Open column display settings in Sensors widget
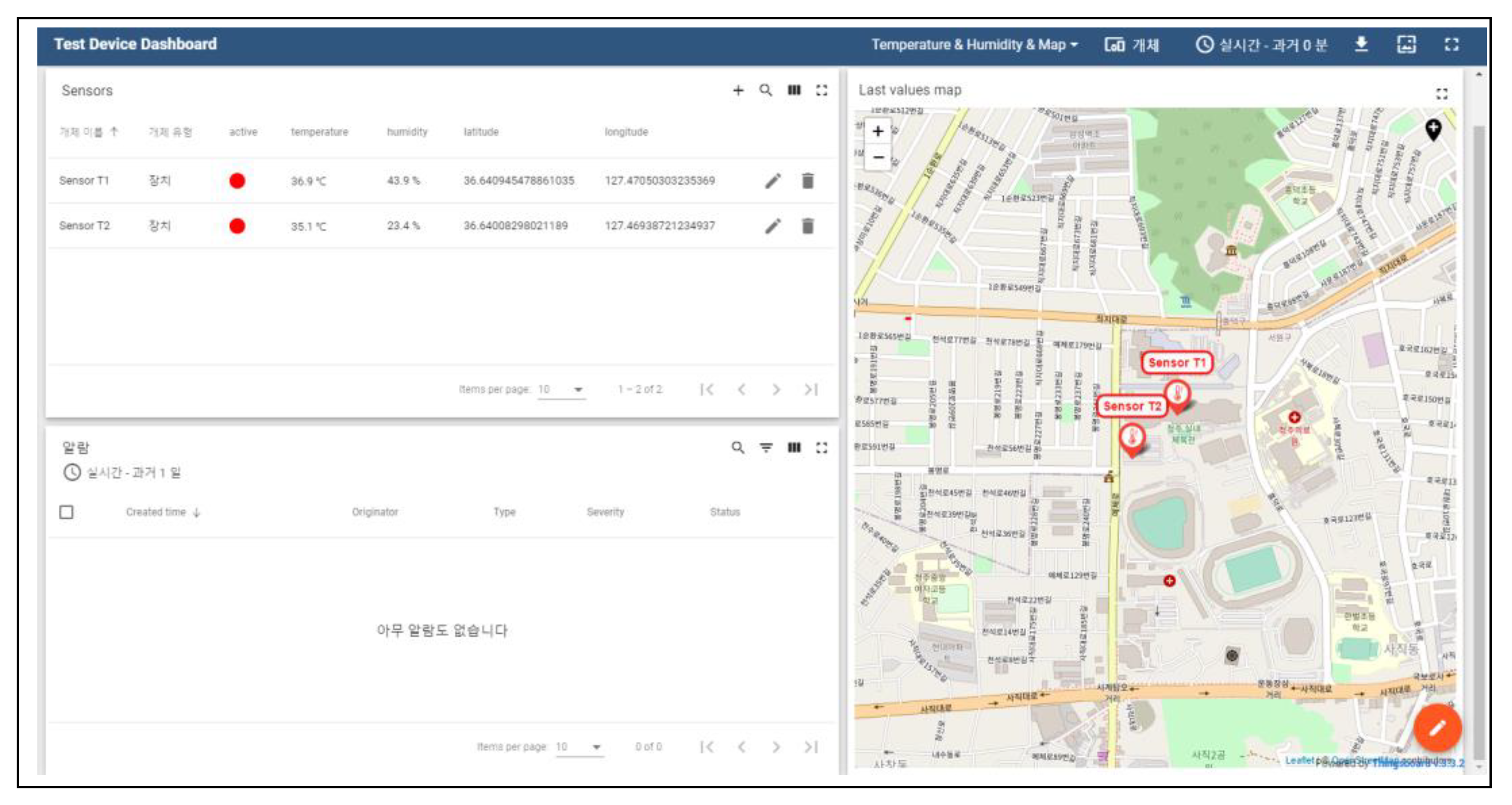 click(x=793, y=90)
